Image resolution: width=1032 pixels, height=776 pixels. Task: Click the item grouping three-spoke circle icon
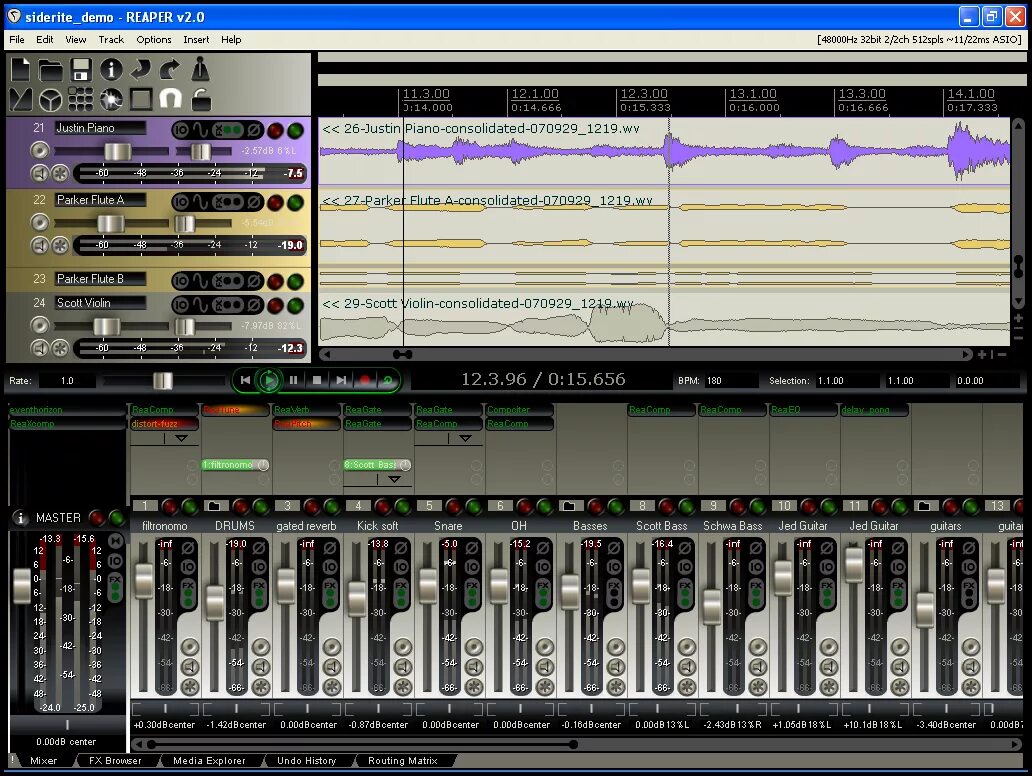[x=51, y=100]
